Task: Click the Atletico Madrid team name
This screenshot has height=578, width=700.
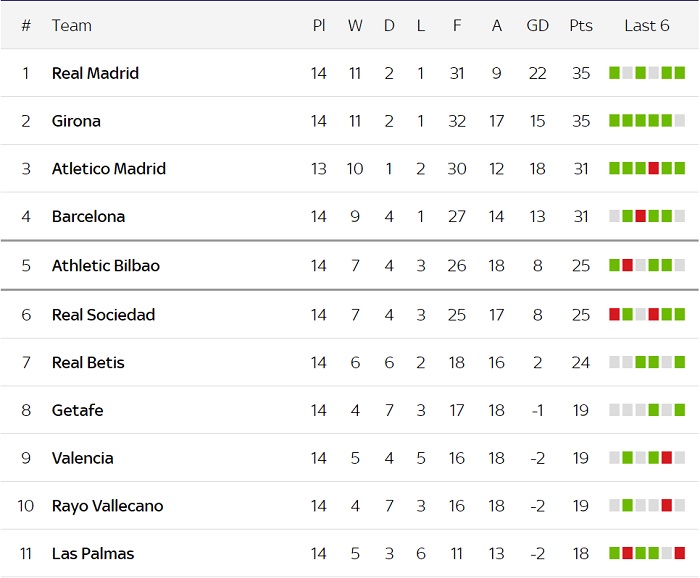Action: pyautogui.click(x=108, y=169)
